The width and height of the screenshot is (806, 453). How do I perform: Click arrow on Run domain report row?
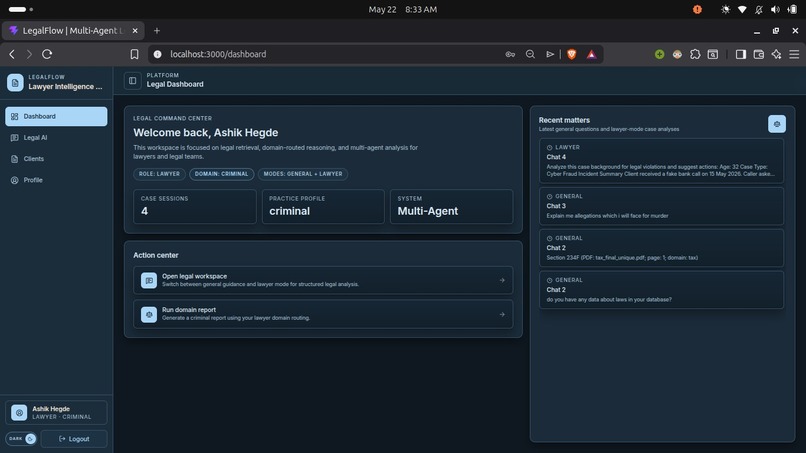(502, 314)
